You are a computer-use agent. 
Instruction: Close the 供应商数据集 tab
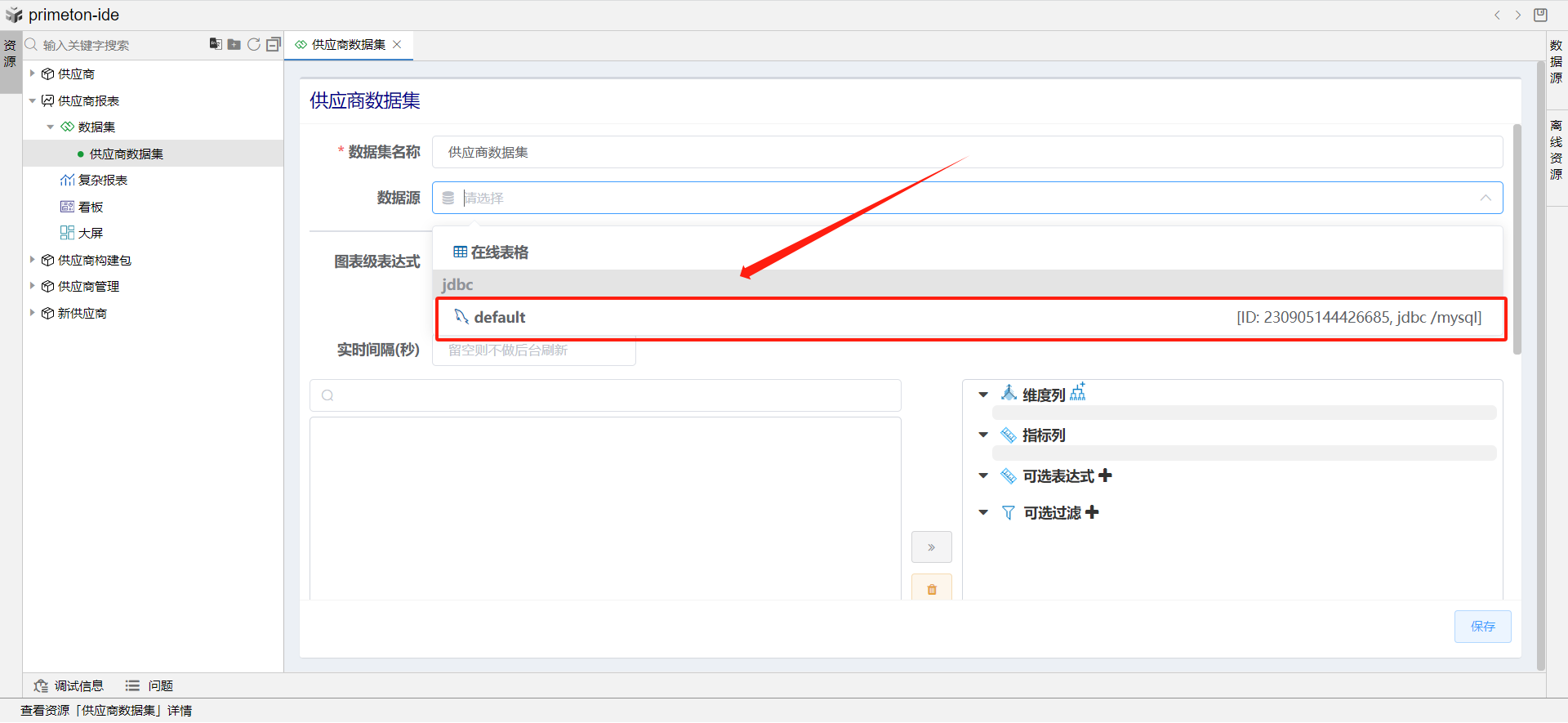398,44
